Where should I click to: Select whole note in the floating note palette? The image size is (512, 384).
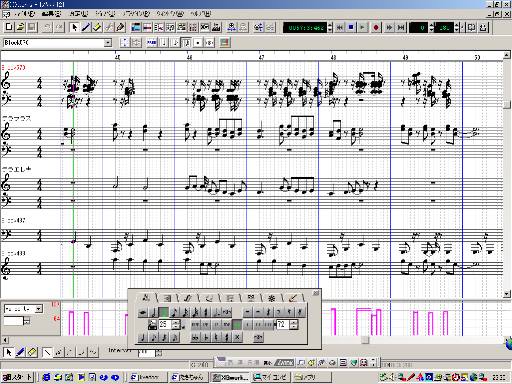point(143,312)
